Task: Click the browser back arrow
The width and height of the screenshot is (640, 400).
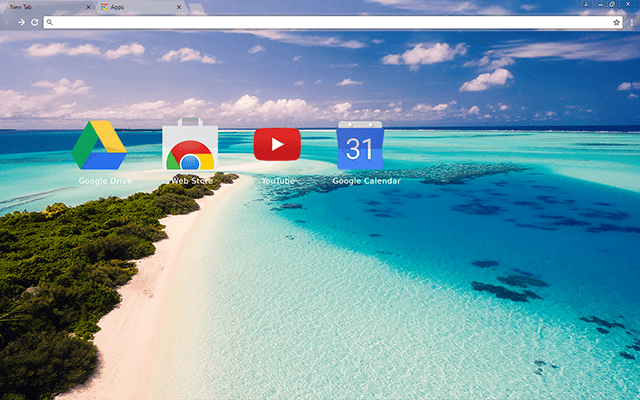Action: coord(9,22)
